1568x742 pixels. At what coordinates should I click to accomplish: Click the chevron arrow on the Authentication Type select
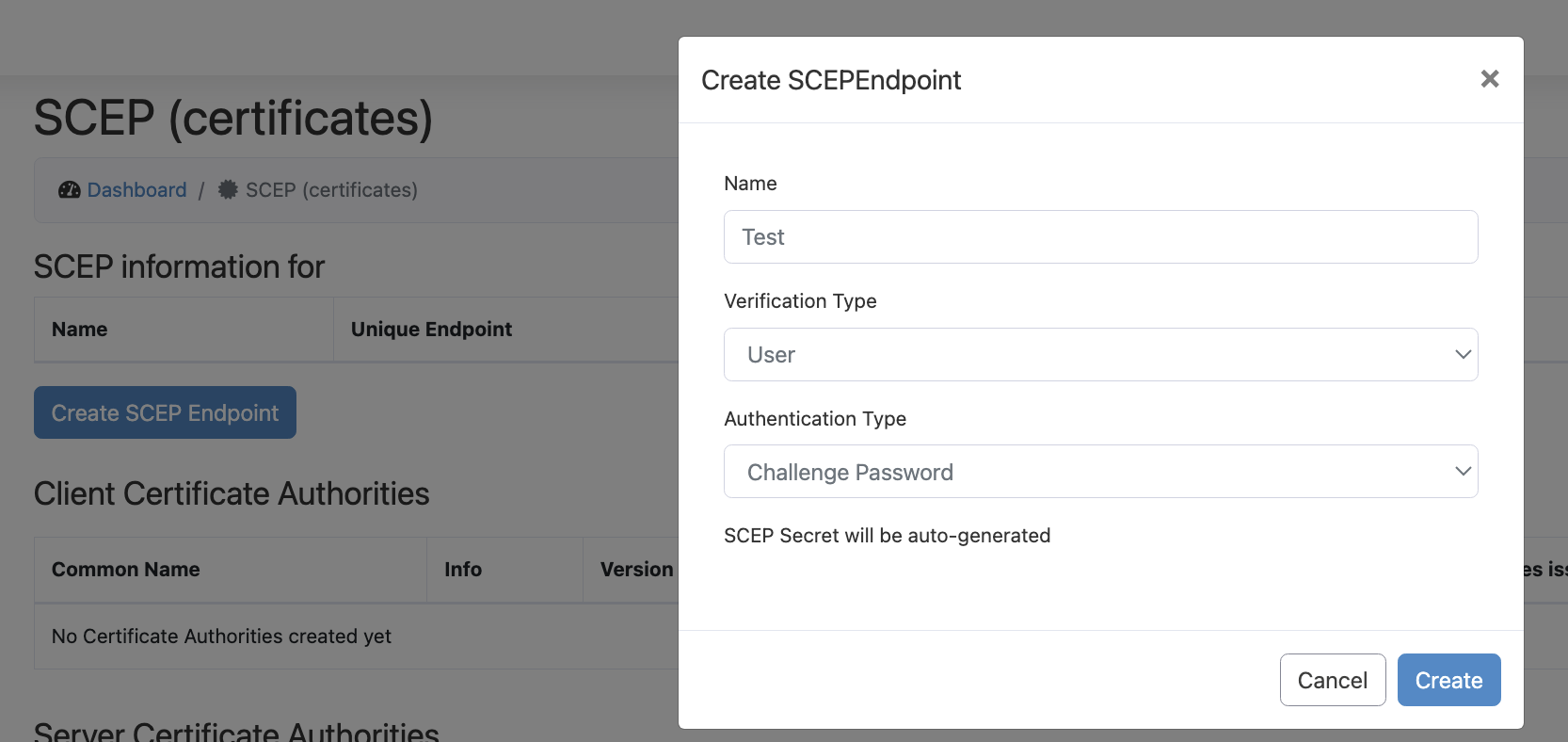pos(1463,472)
